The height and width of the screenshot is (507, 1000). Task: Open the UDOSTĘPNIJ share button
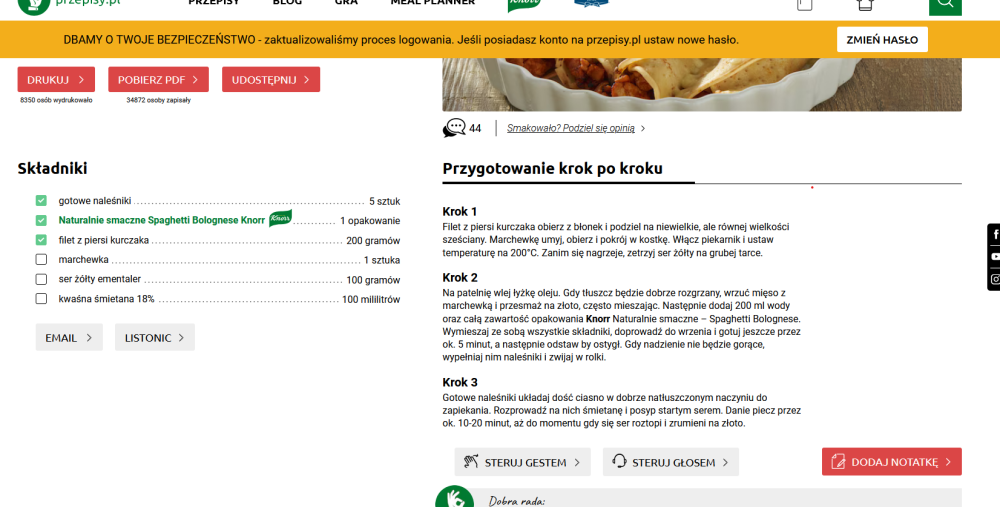[271, 80]
